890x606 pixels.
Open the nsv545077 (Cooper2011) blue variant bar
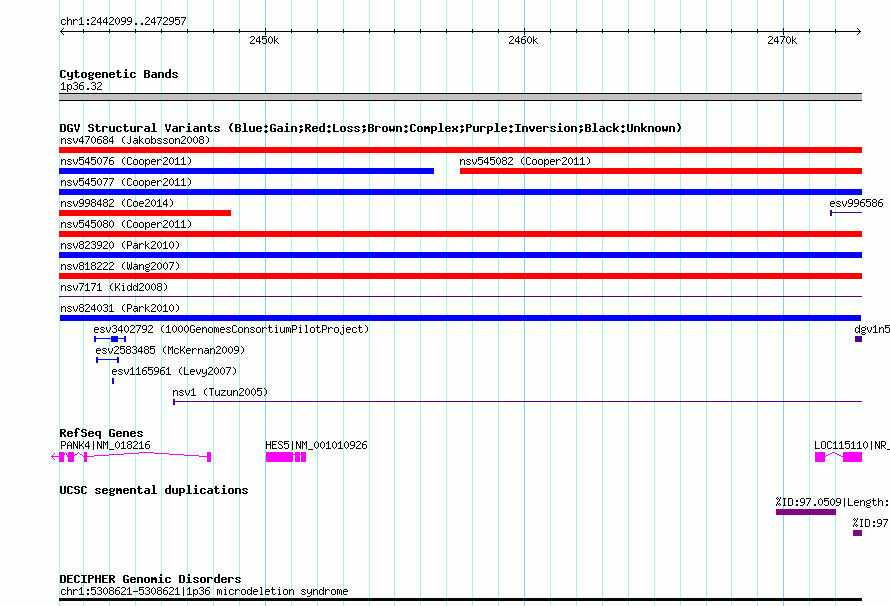[460, 192]
